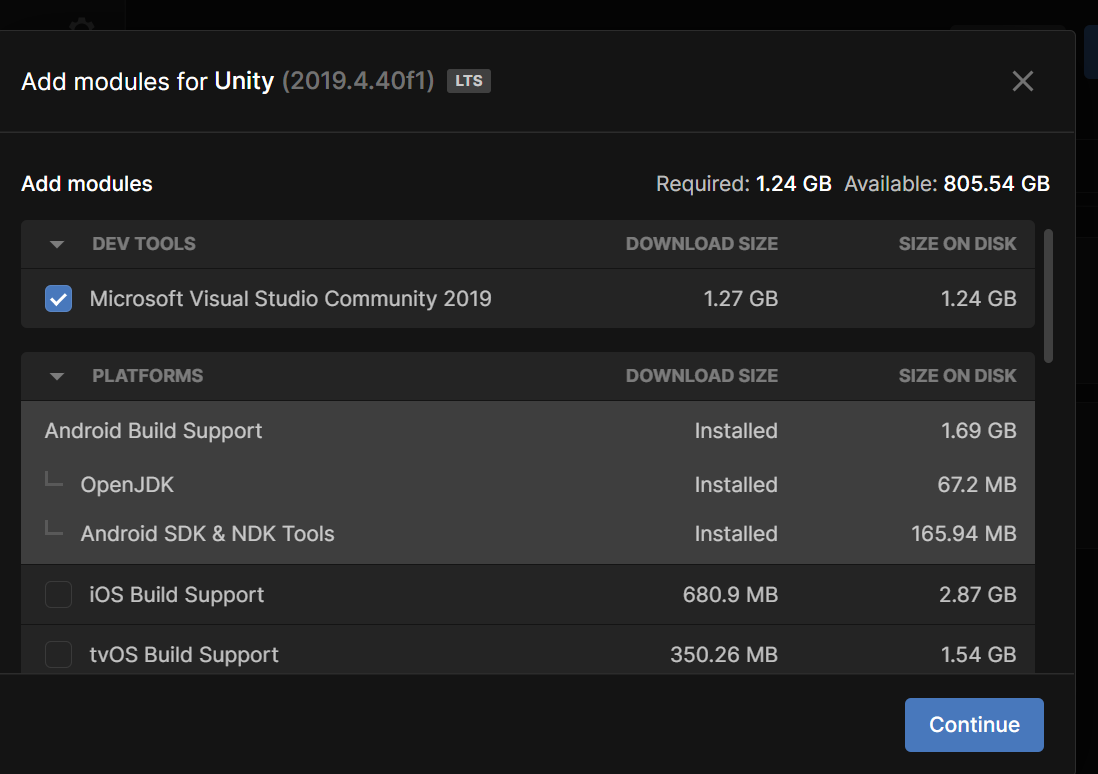The height and width of the screenshot is (774, 1098).
Task: Enable the iOS Build Support checkbox
Action: coord(58,595)
